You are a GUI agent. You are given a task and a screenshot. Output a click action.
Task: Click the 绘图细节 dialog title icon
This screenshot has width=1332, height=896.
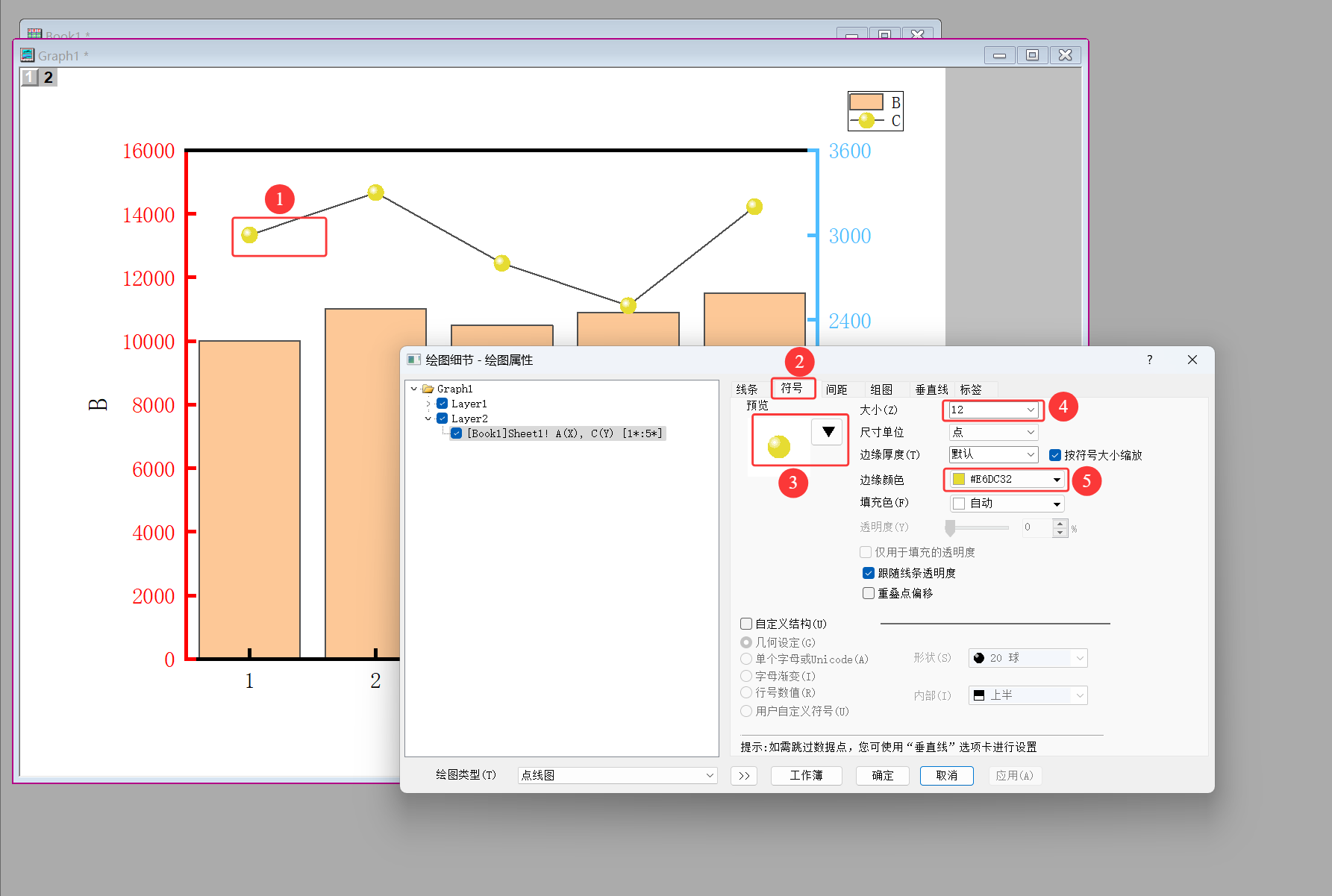coord(413,360)
